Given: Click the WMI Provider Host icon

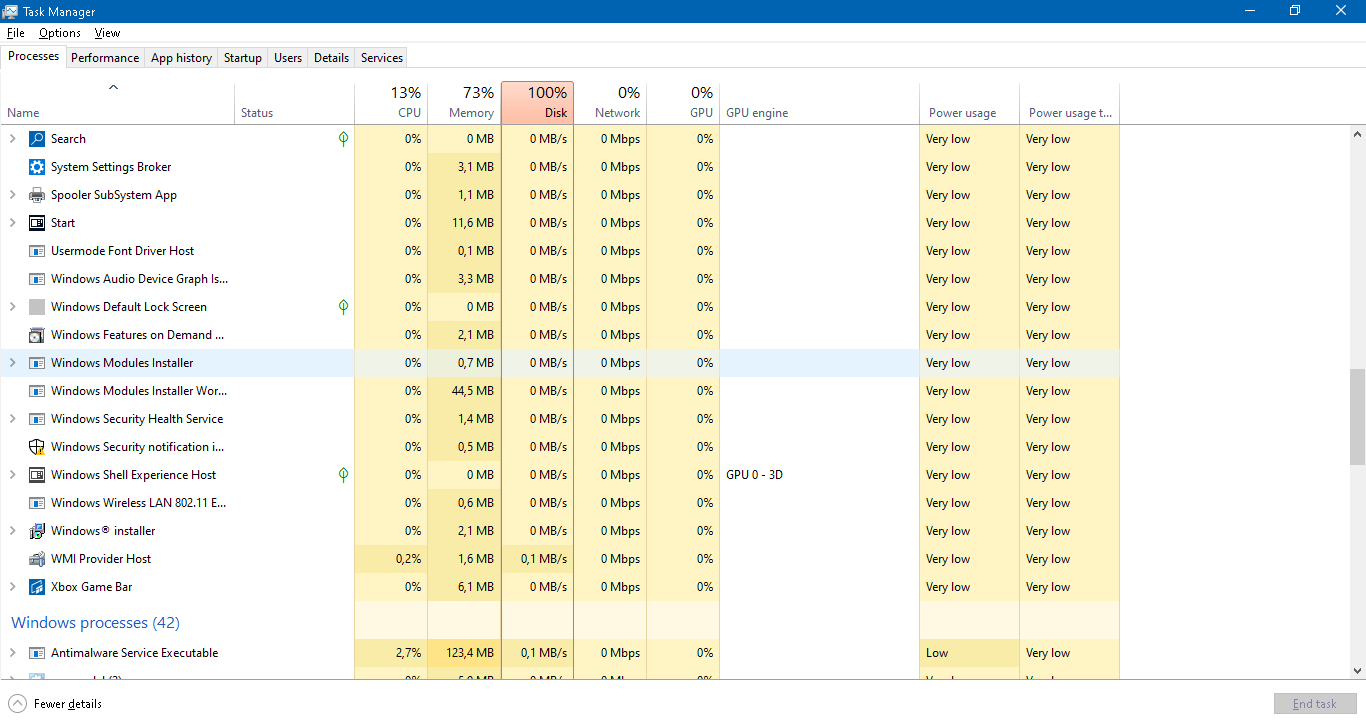Looking at the screenshot, I should click(x=37, y=559).
